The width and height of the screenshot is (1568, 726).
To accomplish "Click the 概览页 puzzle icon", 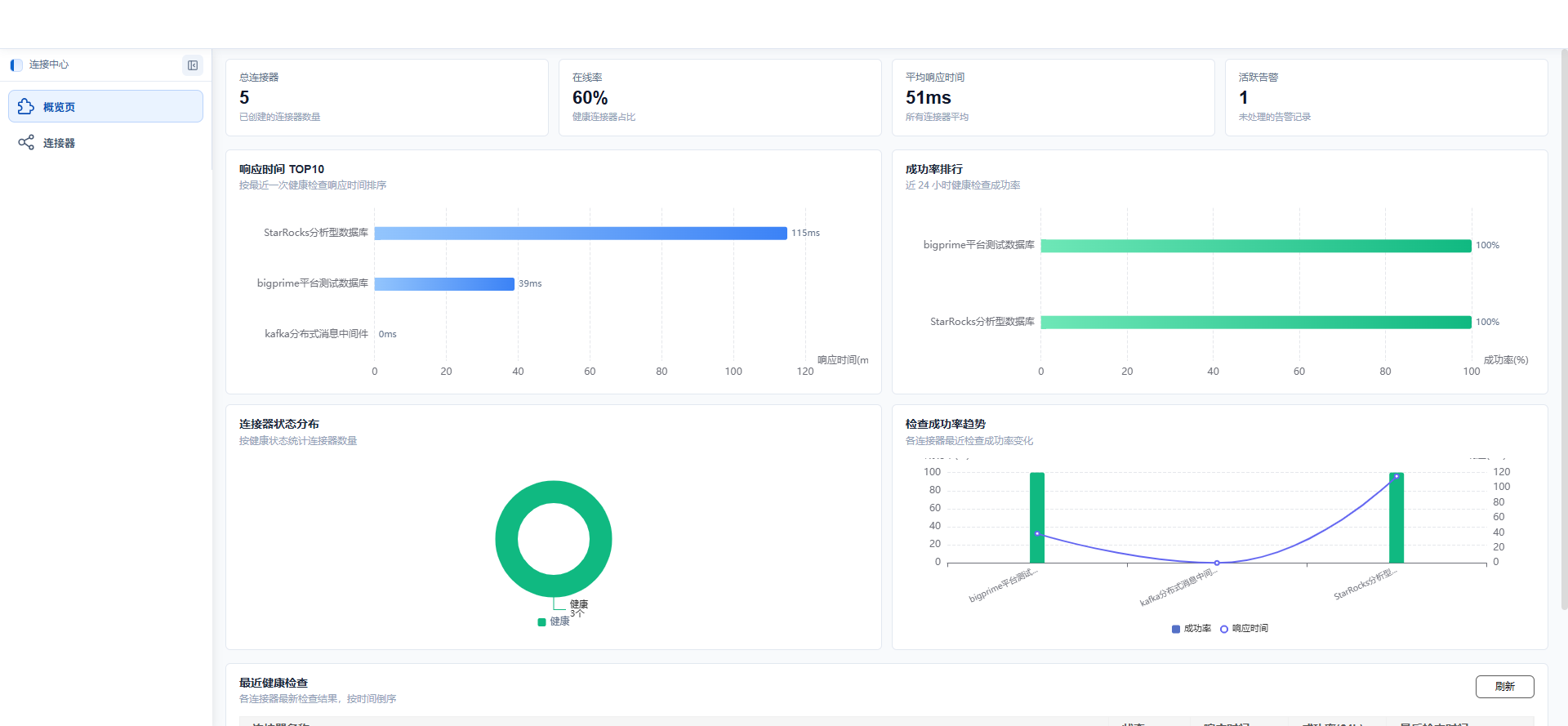I will [26, 106].
